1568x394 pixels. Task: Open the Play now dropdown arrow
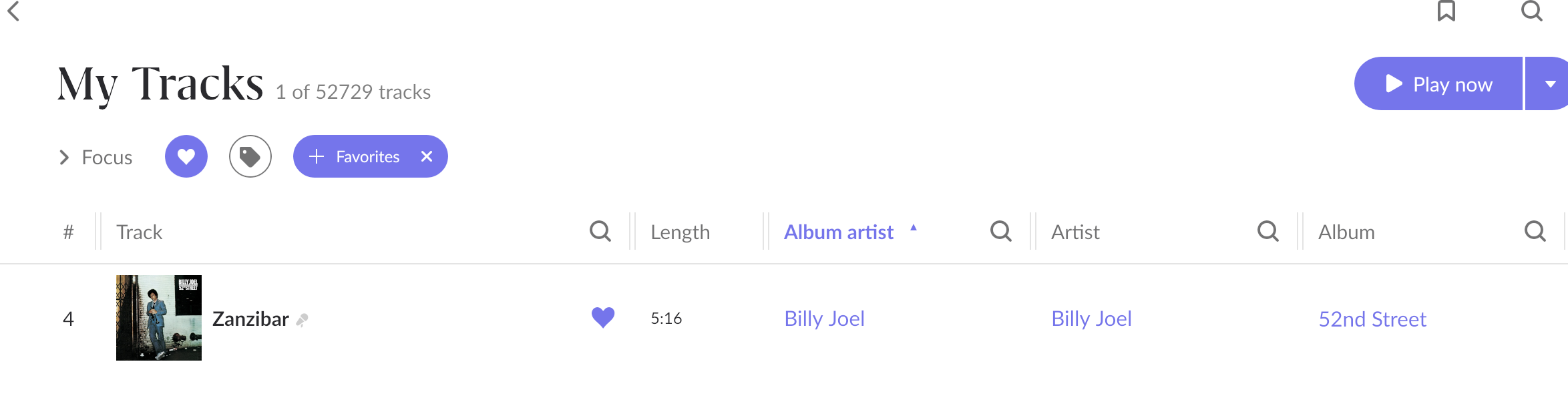[x=1550, y=84]
